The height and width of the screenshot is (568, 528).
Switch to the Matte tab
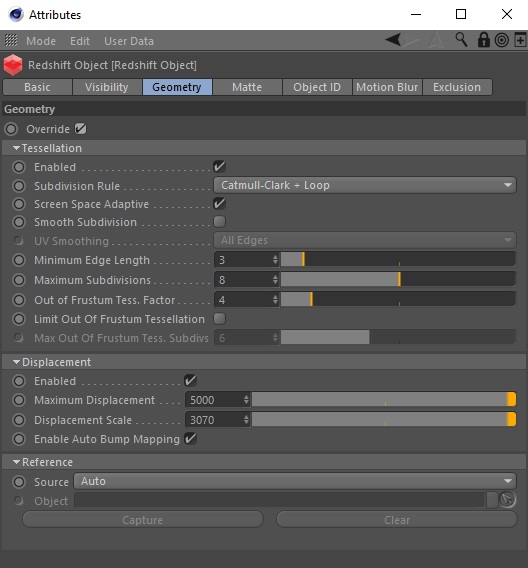[247, 87]
